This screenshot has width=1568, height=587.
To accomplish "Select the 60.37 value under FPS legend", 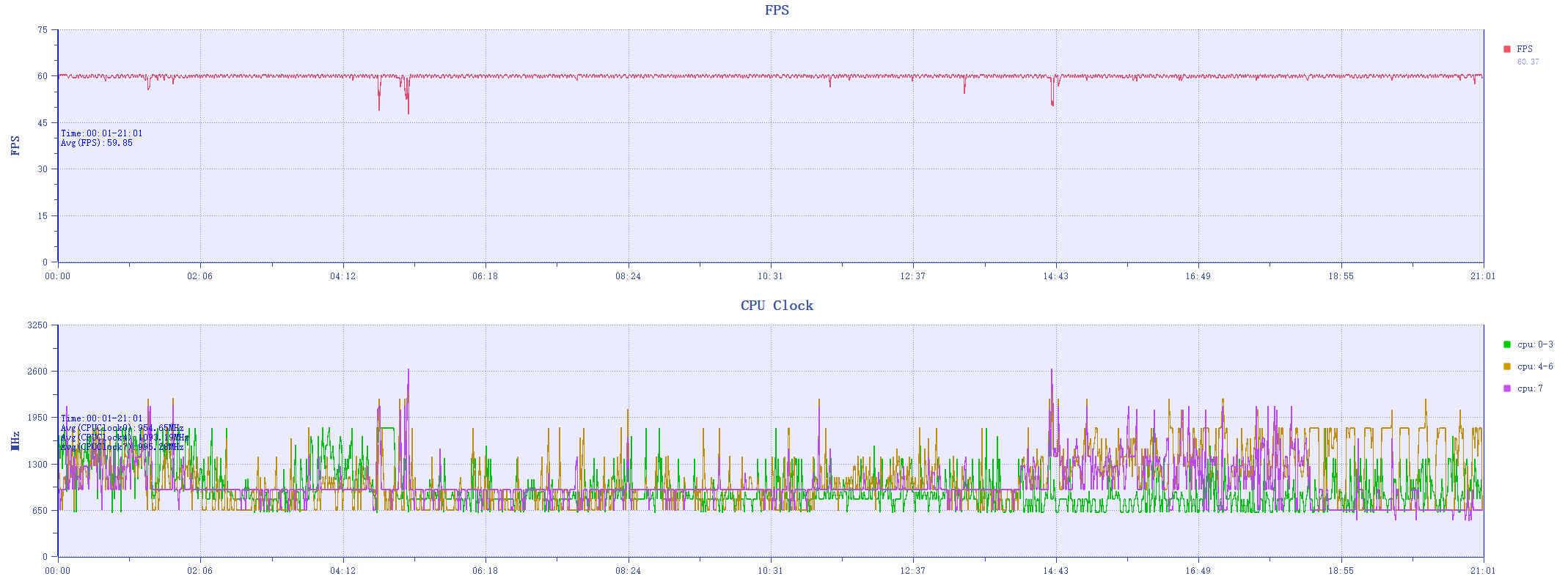I will click(1528, 62).
